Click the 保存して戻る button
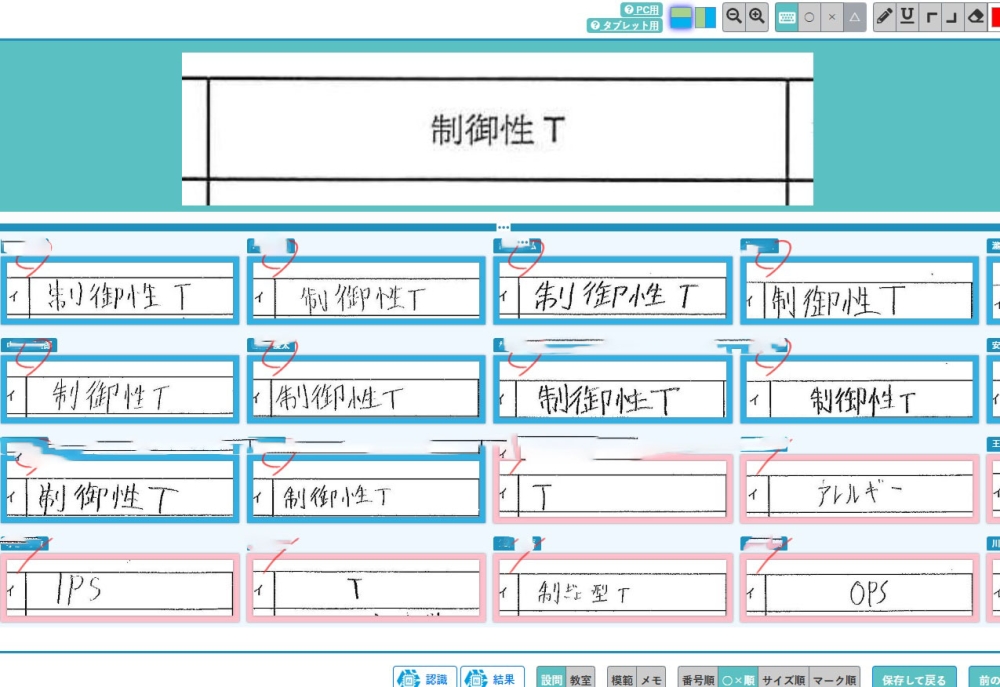1000x687 pixels. 913,679
